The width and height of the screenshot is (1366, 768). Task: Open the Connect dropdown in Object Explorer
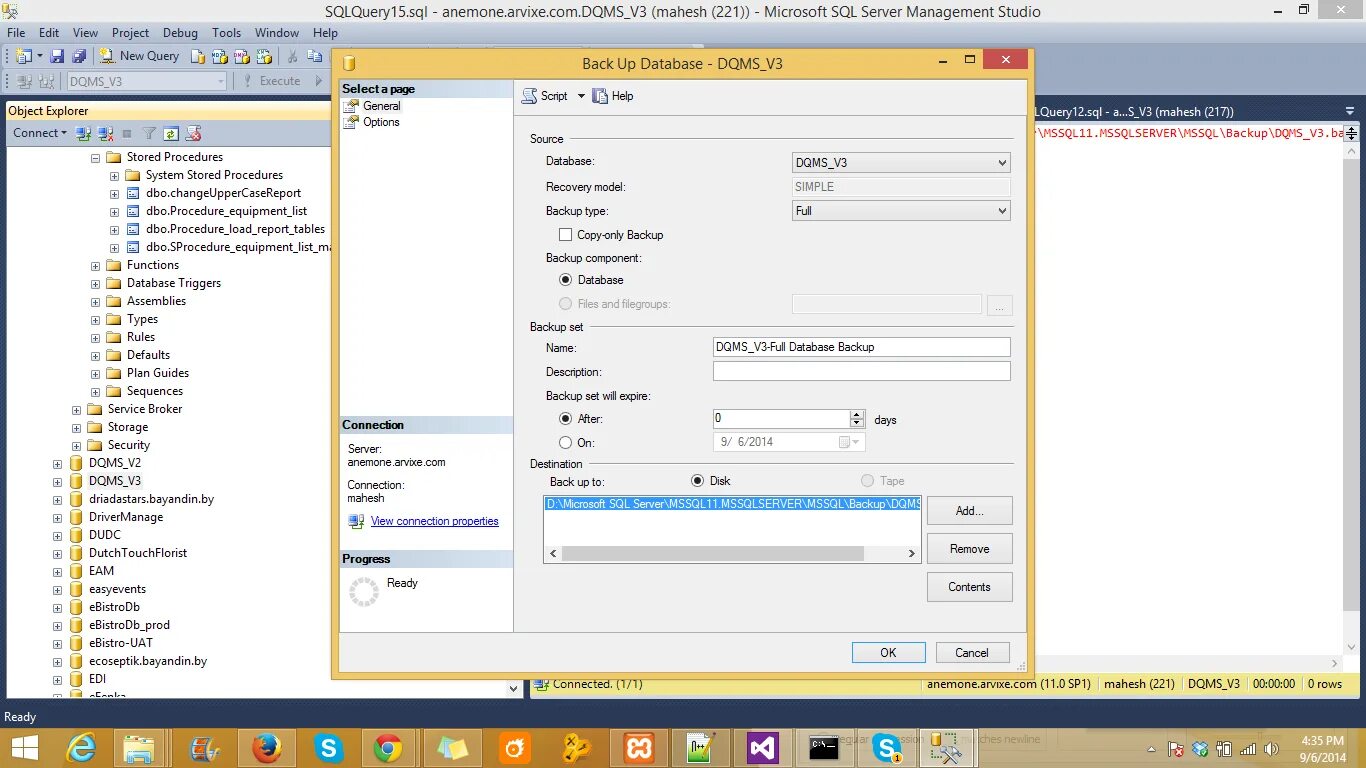click(x=41, y=133)
